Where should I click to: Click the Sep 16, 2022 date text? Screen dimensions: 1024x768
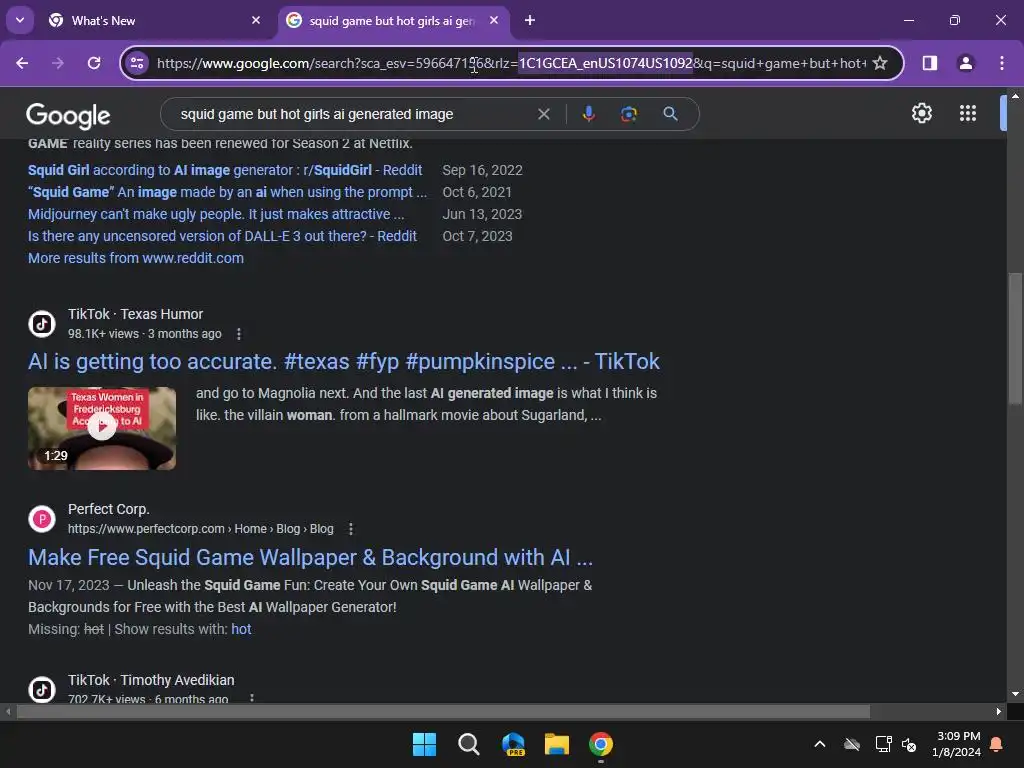click(483, 170)
